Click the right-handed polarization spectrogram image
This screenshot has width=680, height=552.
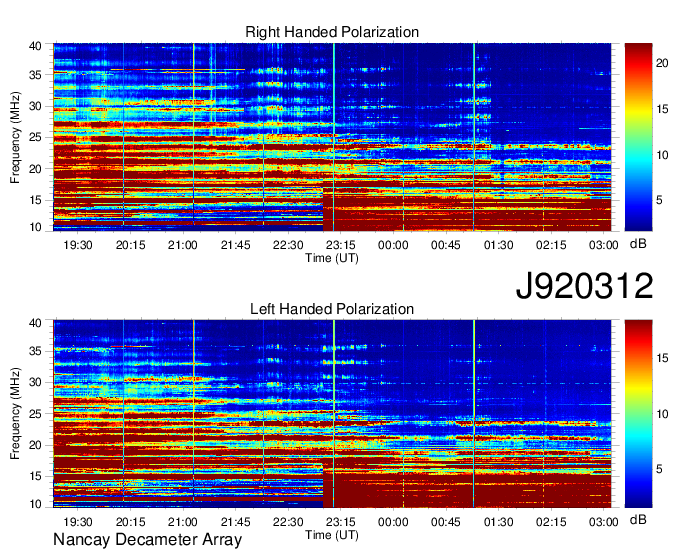pos(332,137)
